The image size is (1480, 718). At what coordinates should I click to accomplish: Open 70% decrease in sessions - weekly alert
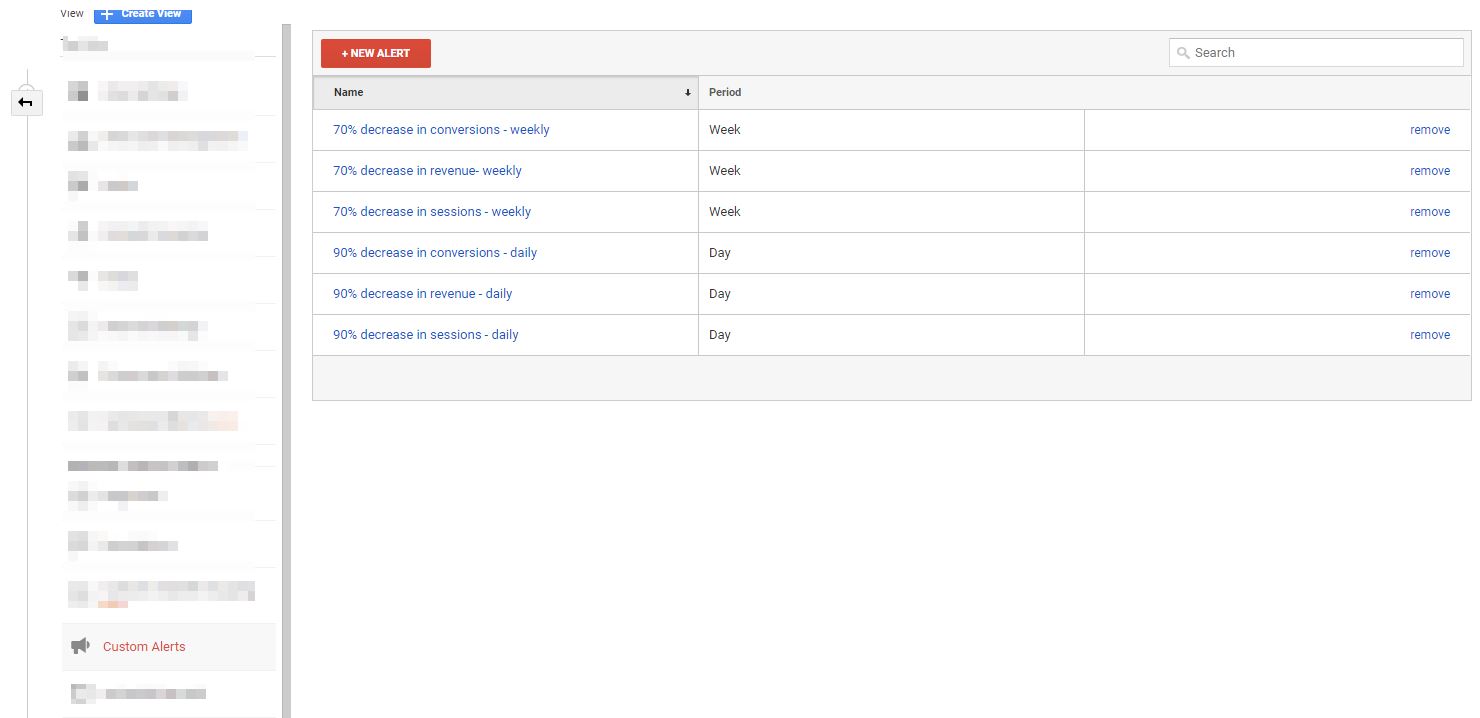pyautogui.click(x=432, y=212)
